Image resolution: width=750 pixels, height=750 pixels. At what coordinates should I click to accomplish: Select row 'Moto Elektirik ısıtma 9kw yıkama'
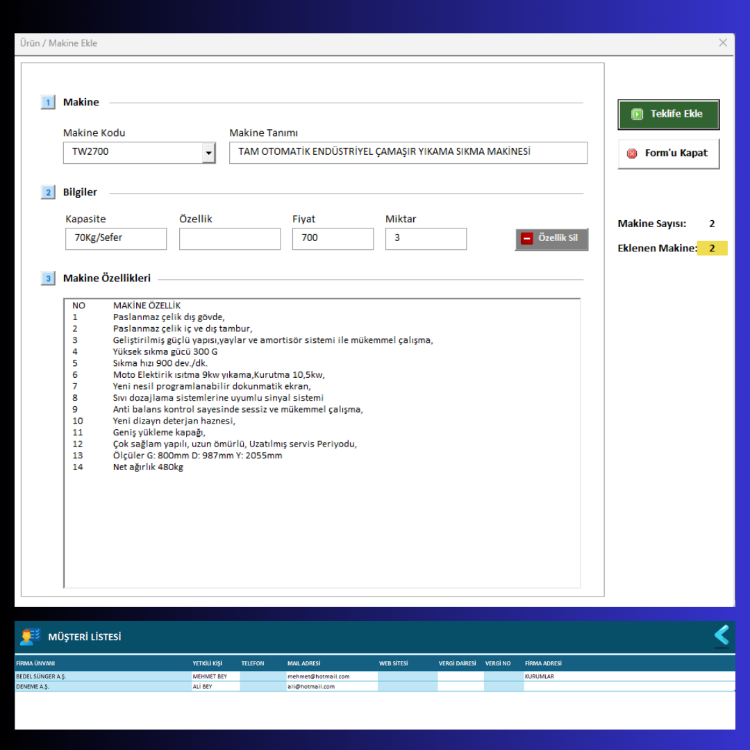point(321,375)
